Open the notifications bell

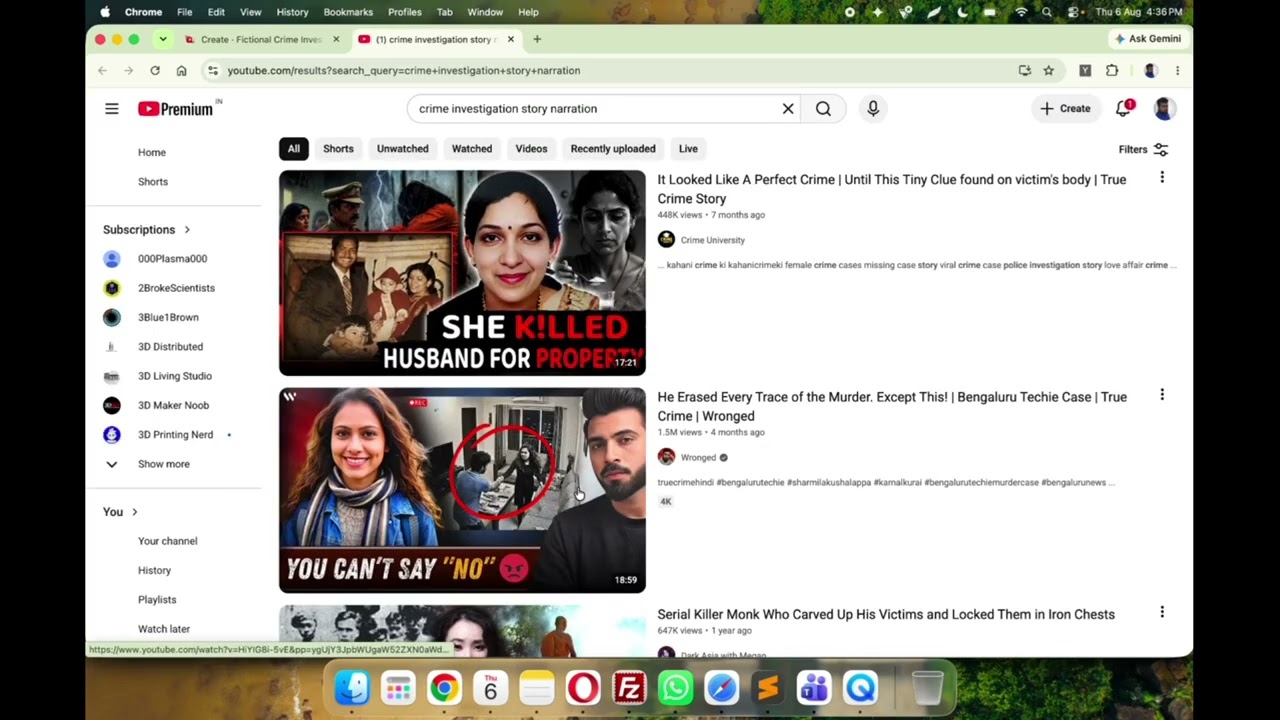[1124, 108]
